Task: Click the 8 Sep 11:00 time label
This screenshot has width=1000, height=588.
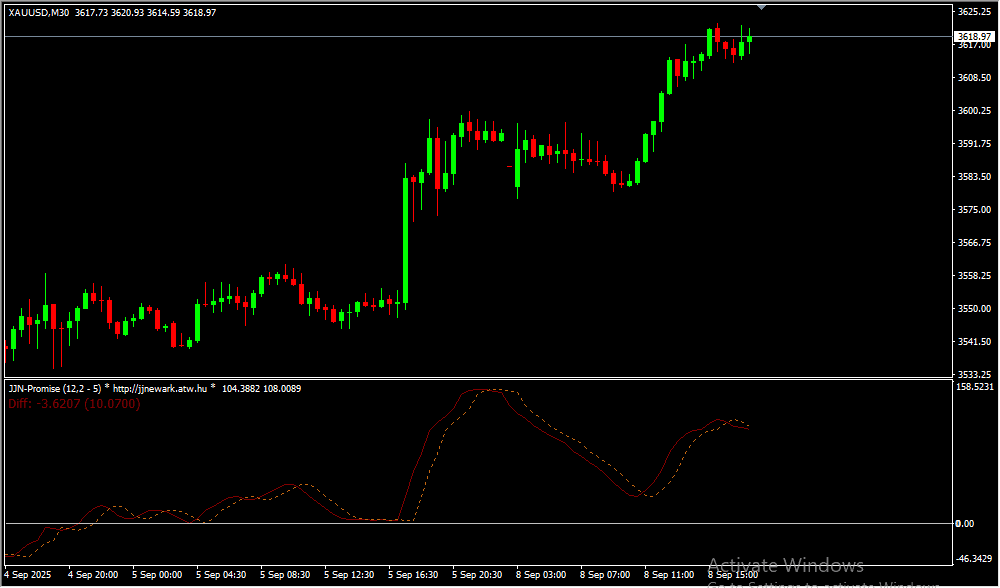Action: 669,575
